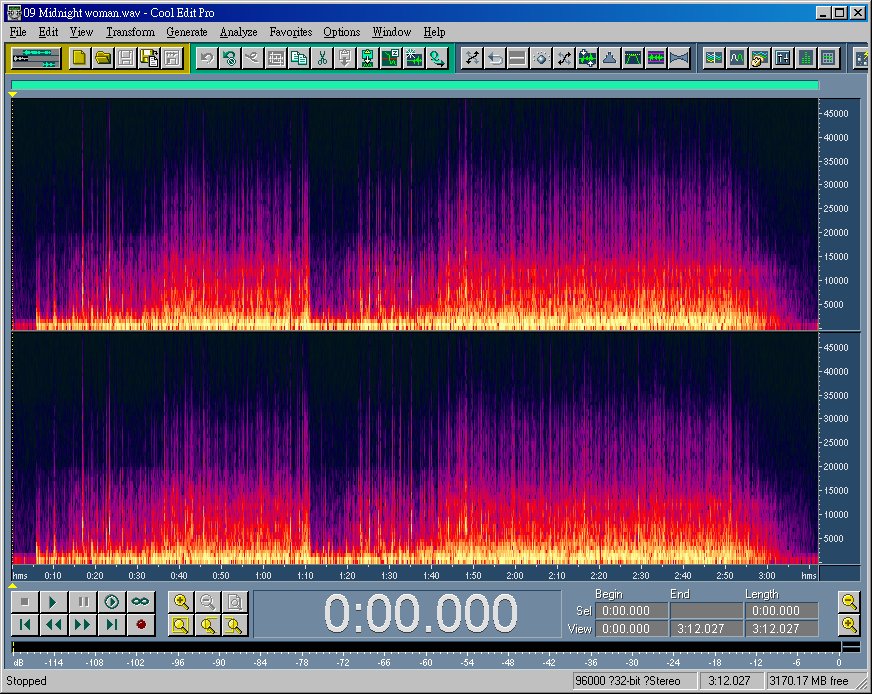Image resolution: width=872 pixels, height=694 pixels.
Task: Click the horizontal Zoom Out magnifier
Action: [208, 602]
